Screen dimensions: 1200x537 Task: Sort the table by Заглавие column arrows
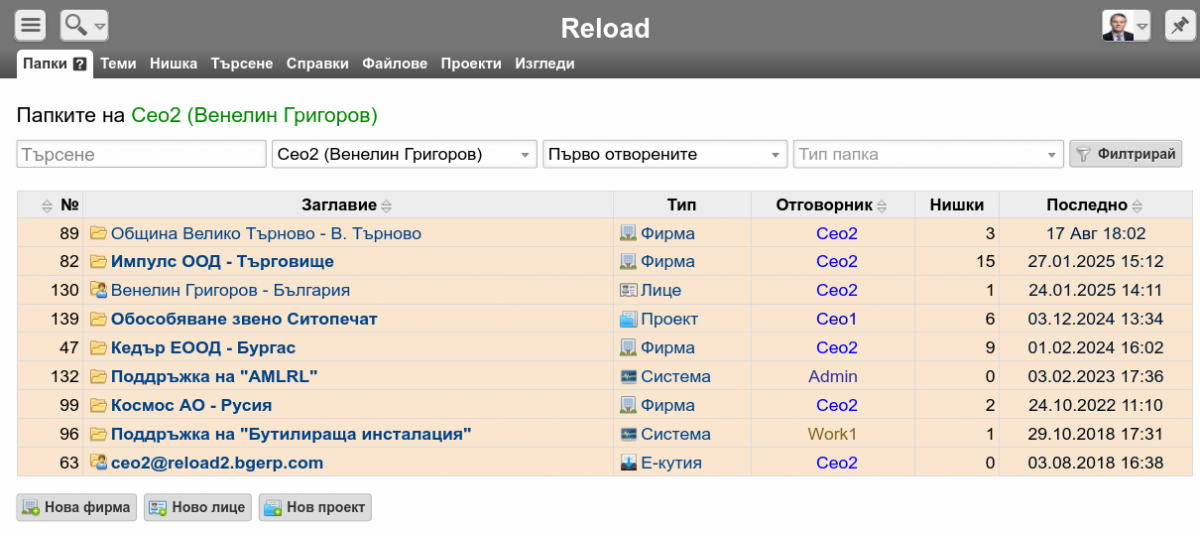click(x=387, y=206)
